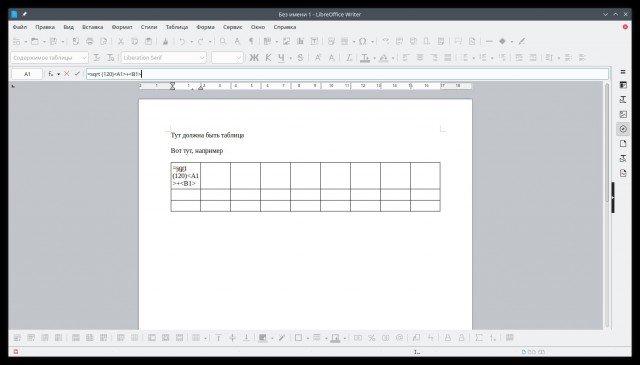
Task: Click the Insert text box icon
Action: click(314, 41)
